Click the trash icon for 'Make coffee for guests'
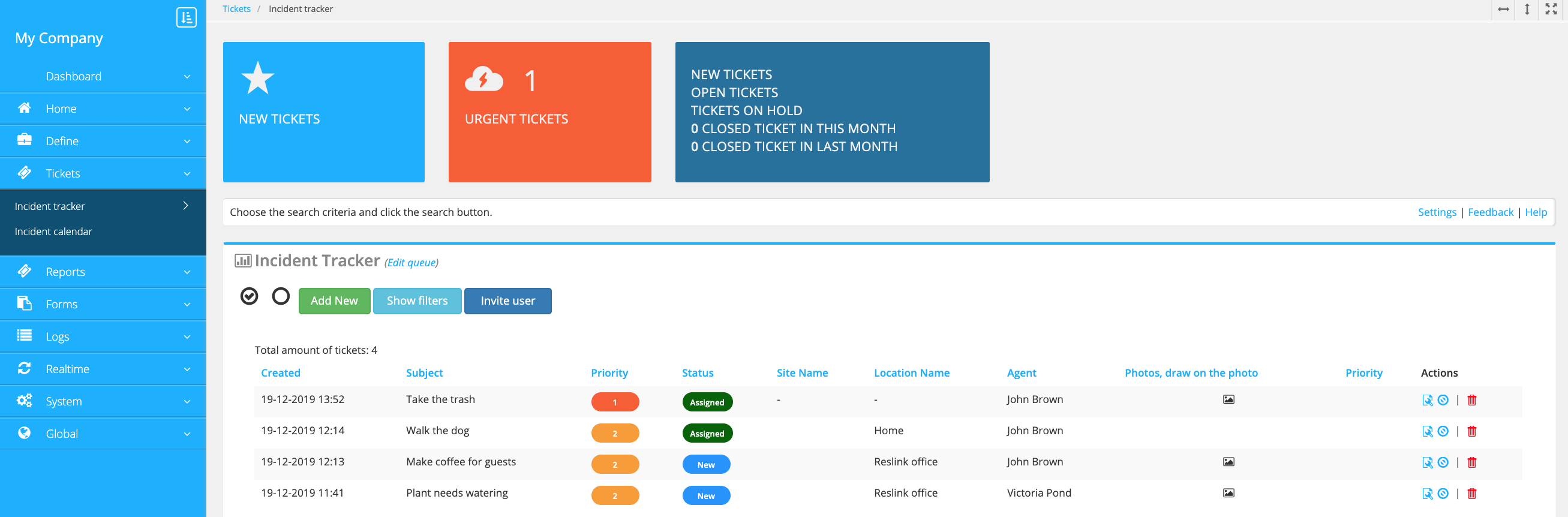This screenshot has height=517, width=1568. pyautogui.click(x=1471, y=462)
